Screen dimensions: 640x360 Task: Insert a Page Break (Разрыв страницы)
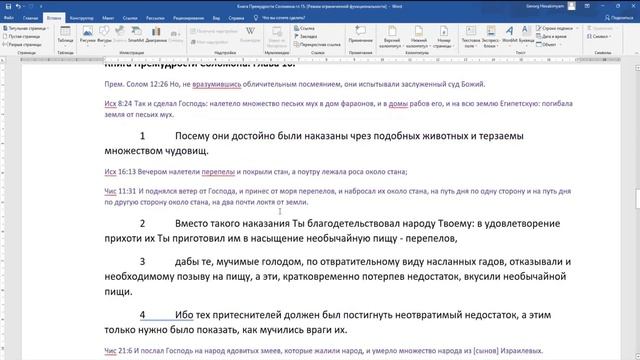click(x=22, y=44)
